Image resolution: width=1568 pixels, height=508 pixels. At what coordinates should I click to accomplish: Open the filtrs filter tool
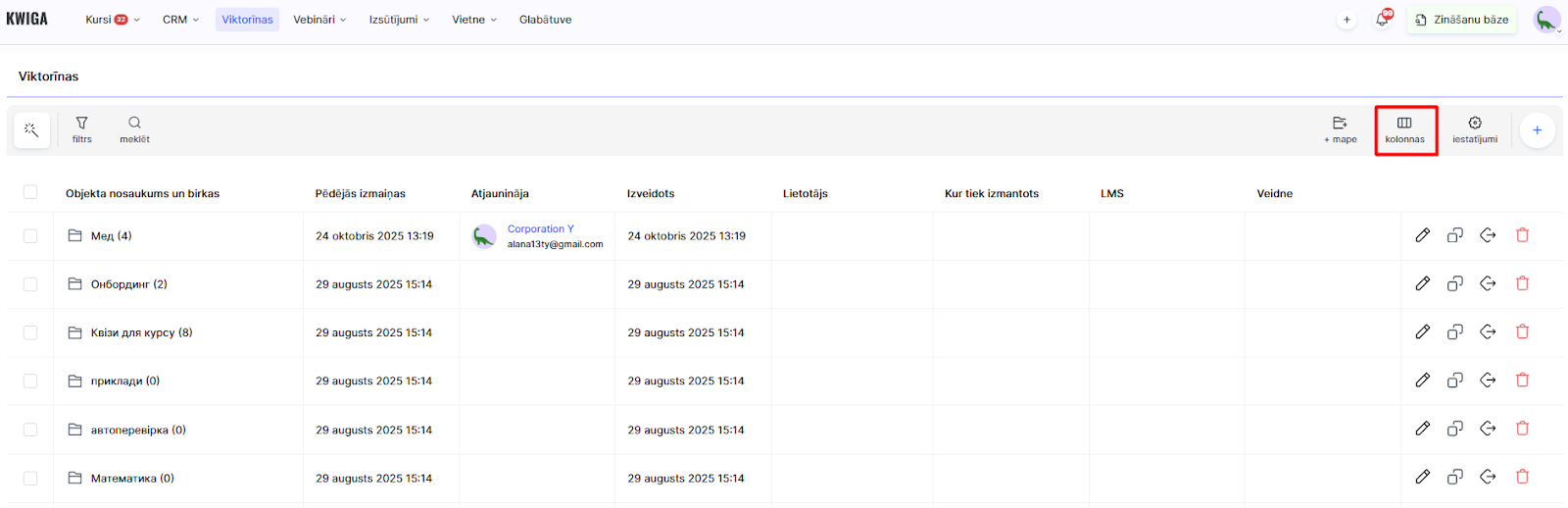point(81,129)
